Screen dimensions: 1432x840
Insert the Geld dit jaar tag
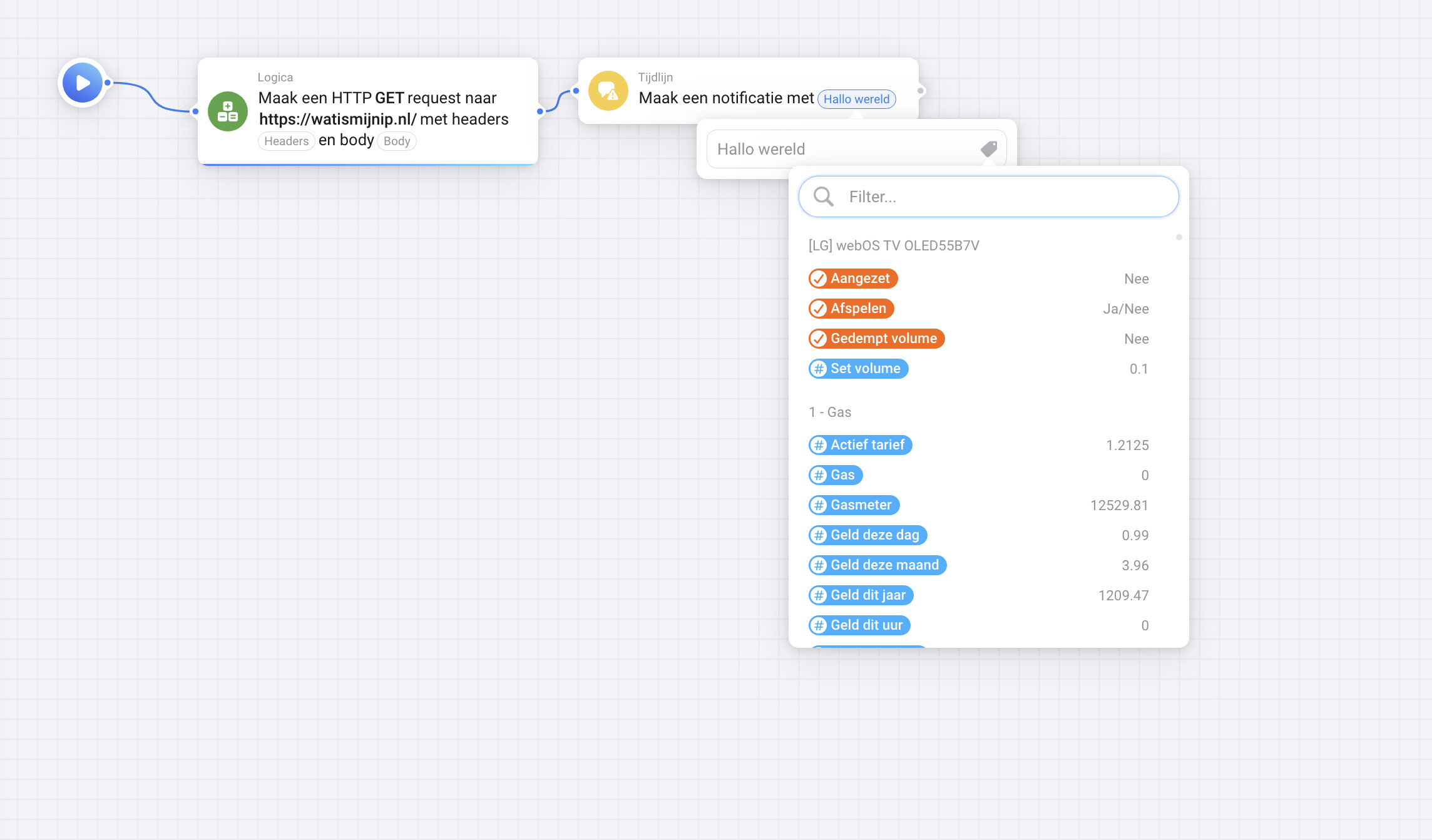click(861, 595)
